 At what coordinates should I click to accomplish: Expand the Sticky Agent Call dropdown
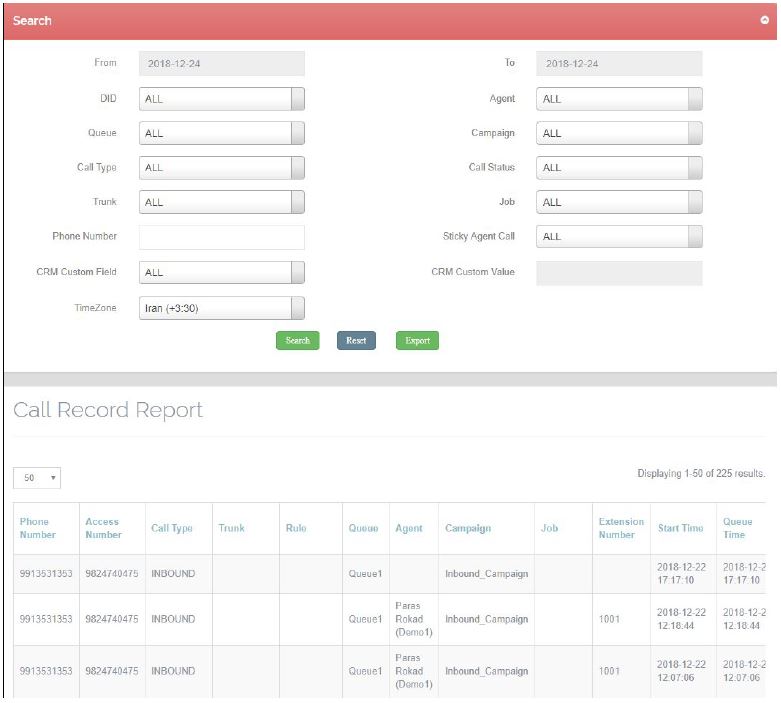tap(618, 237)
